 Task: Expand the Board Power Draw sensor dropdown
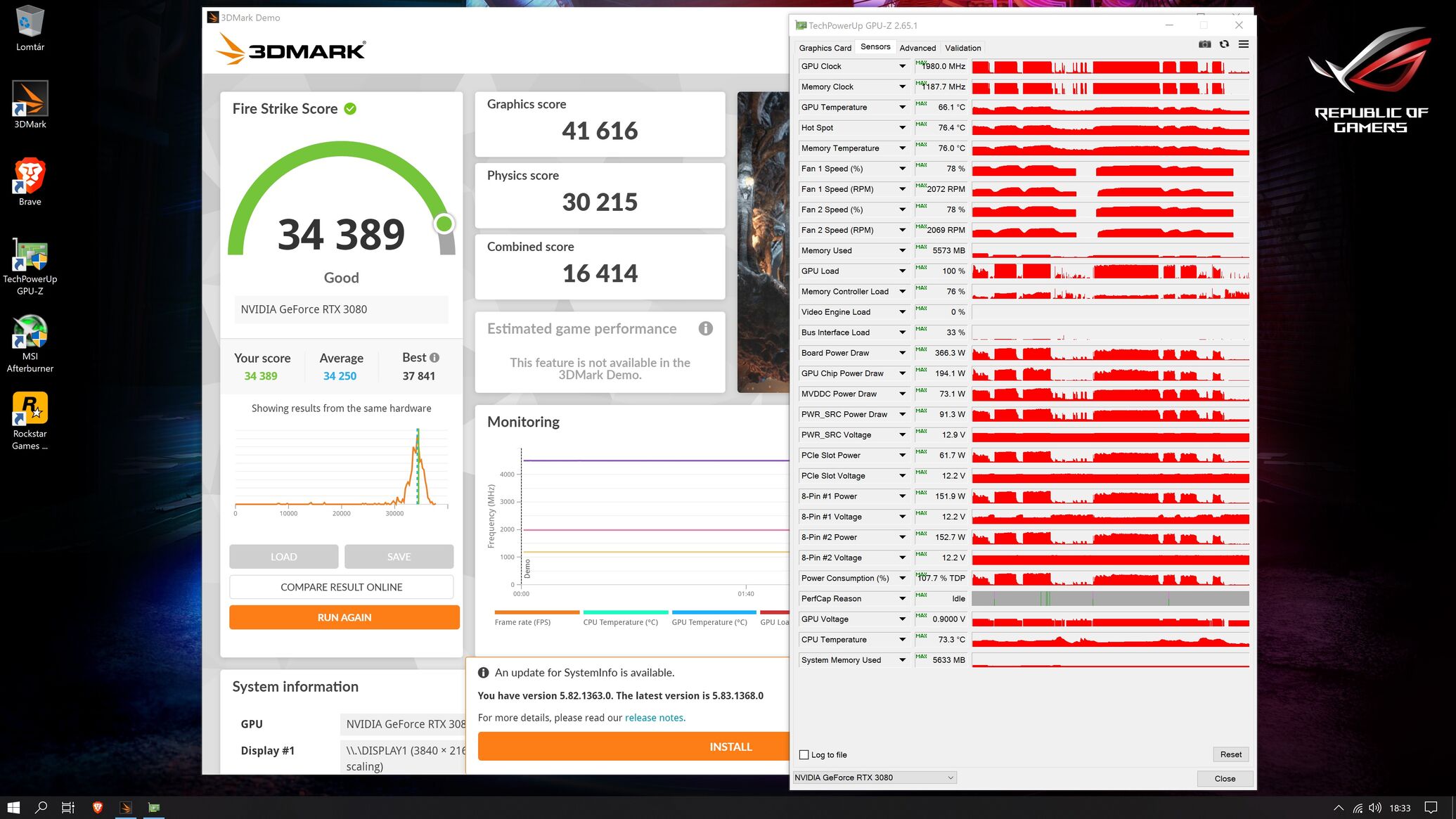click(902, 353)
